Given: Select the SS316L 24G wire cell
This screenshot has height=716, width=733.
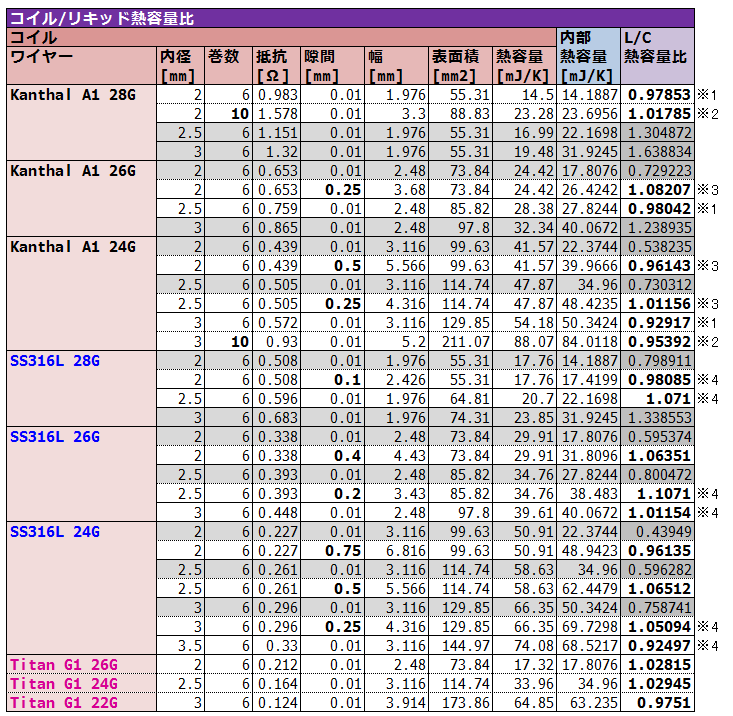Looking at the screenshot, I should (81, 588).
